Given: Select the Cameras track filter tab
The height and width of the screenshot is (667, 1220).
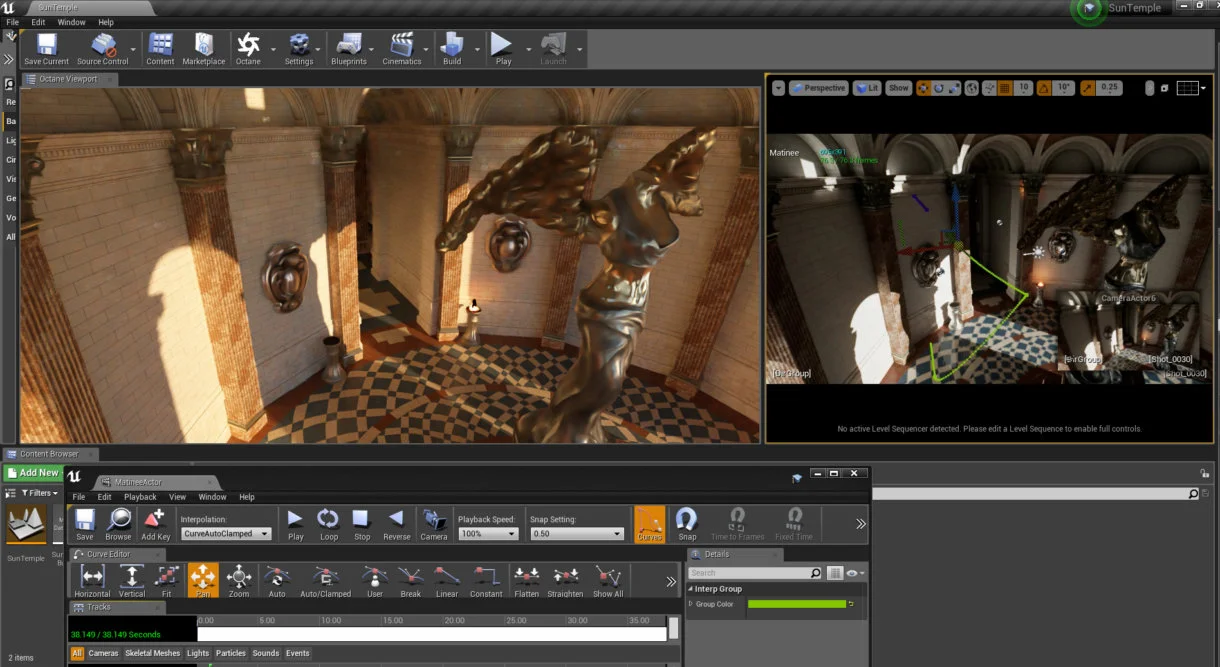Looking at the screenshot, I should point(103,653).
